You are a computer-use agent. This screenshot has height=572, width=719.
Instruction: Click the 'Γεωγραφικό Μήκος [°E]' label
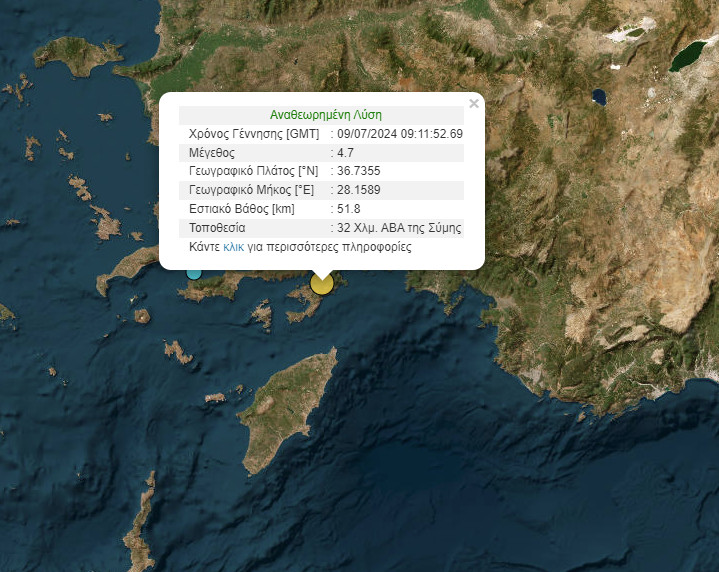coord(255,190)
